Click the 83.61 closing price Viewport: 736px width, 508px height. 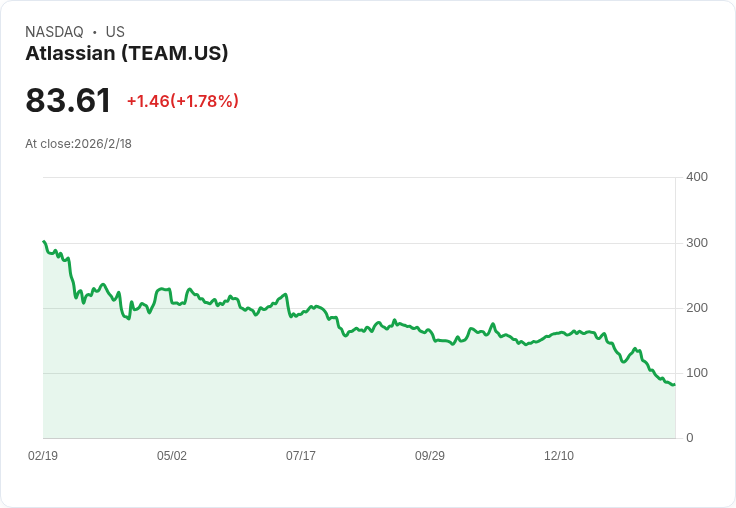point(68,101)
